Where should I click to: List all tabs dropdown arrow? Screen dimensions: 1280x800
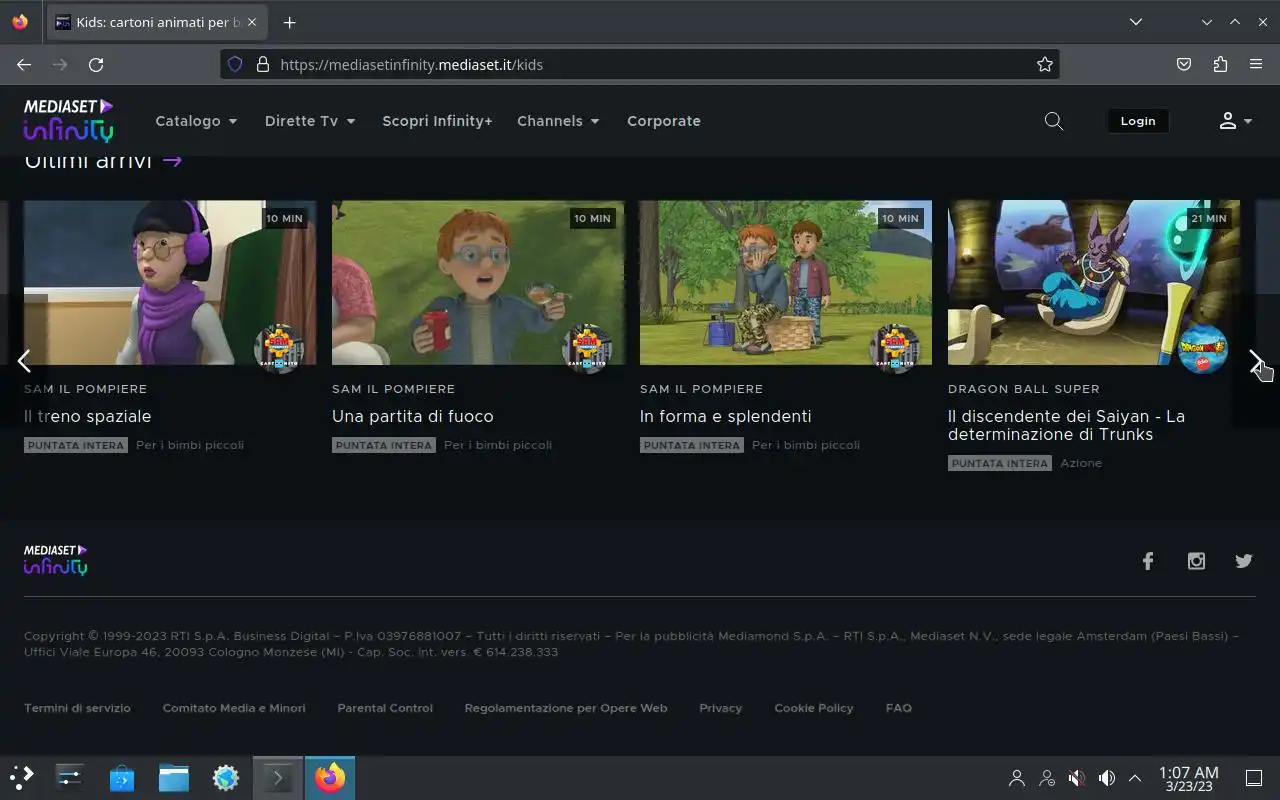click(x=1136, y=22)
